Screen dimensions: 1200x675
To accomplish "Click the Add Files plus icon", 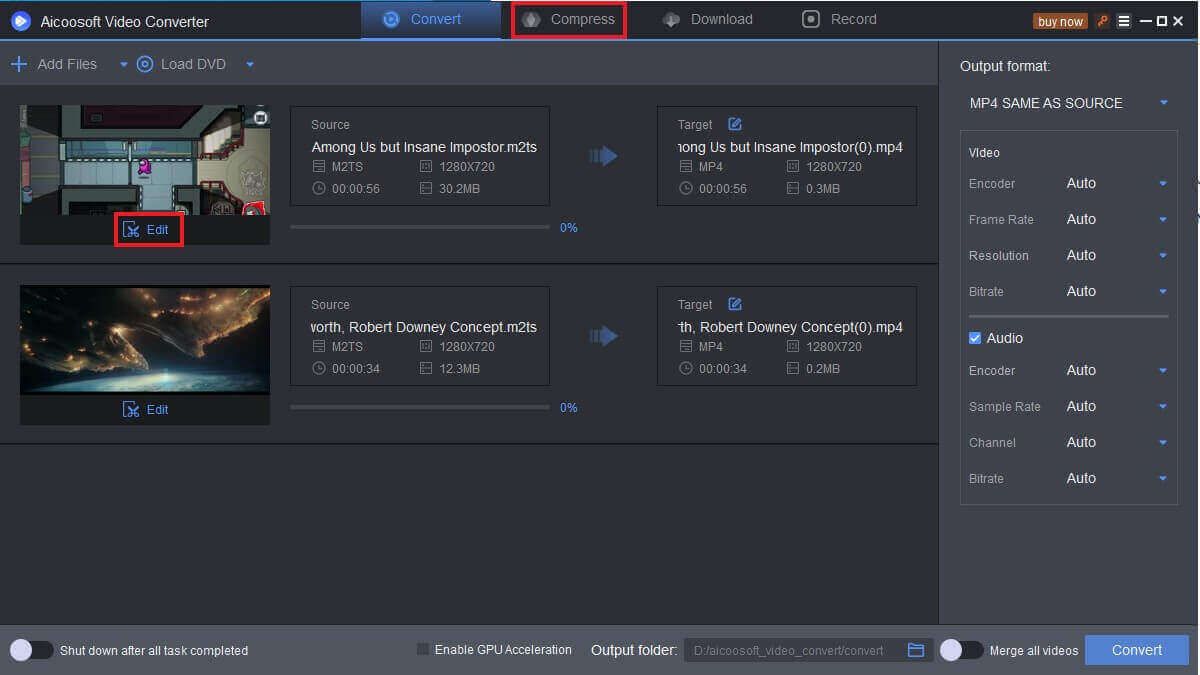I will click(19, 64).
